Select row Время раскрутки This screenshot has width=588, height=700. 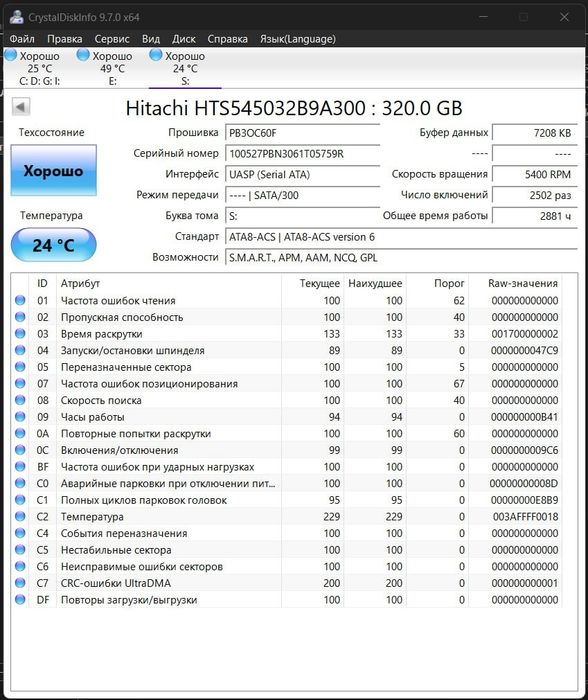287,333
